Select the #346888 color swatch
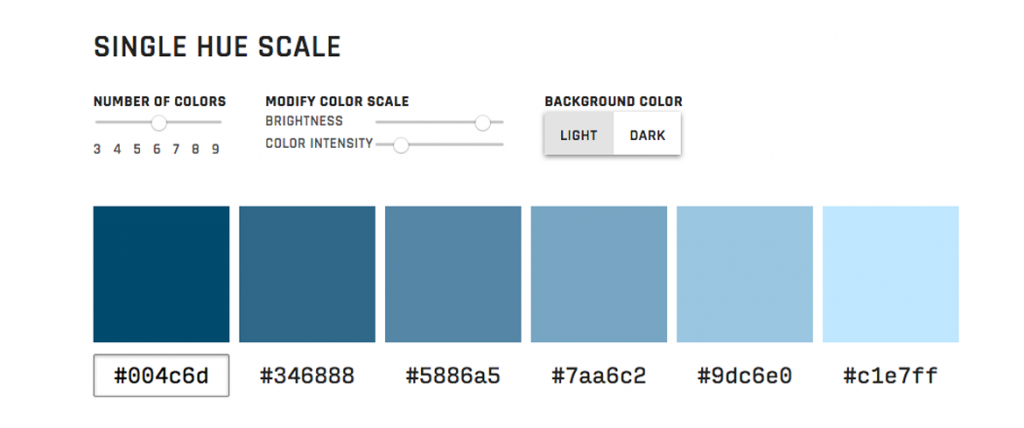Screen dimensions: 1024x428 (307, 274)
